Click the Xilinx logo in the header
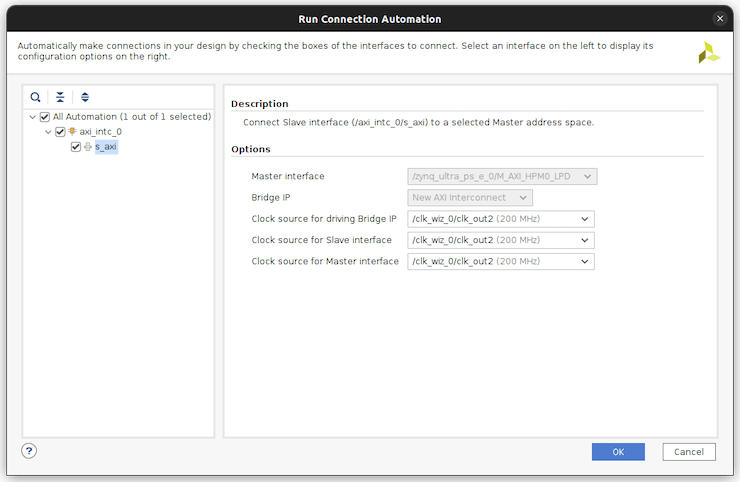This screenshot has width=740, height=482. click(708, 53)
